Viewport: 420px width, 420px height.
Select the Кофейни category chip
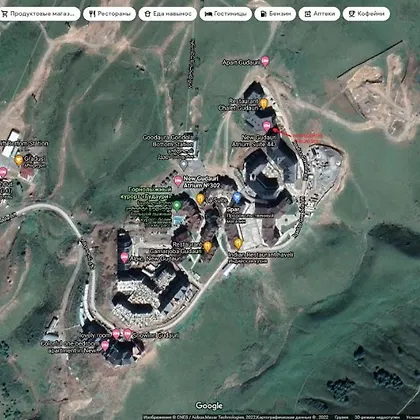[366, 14]
